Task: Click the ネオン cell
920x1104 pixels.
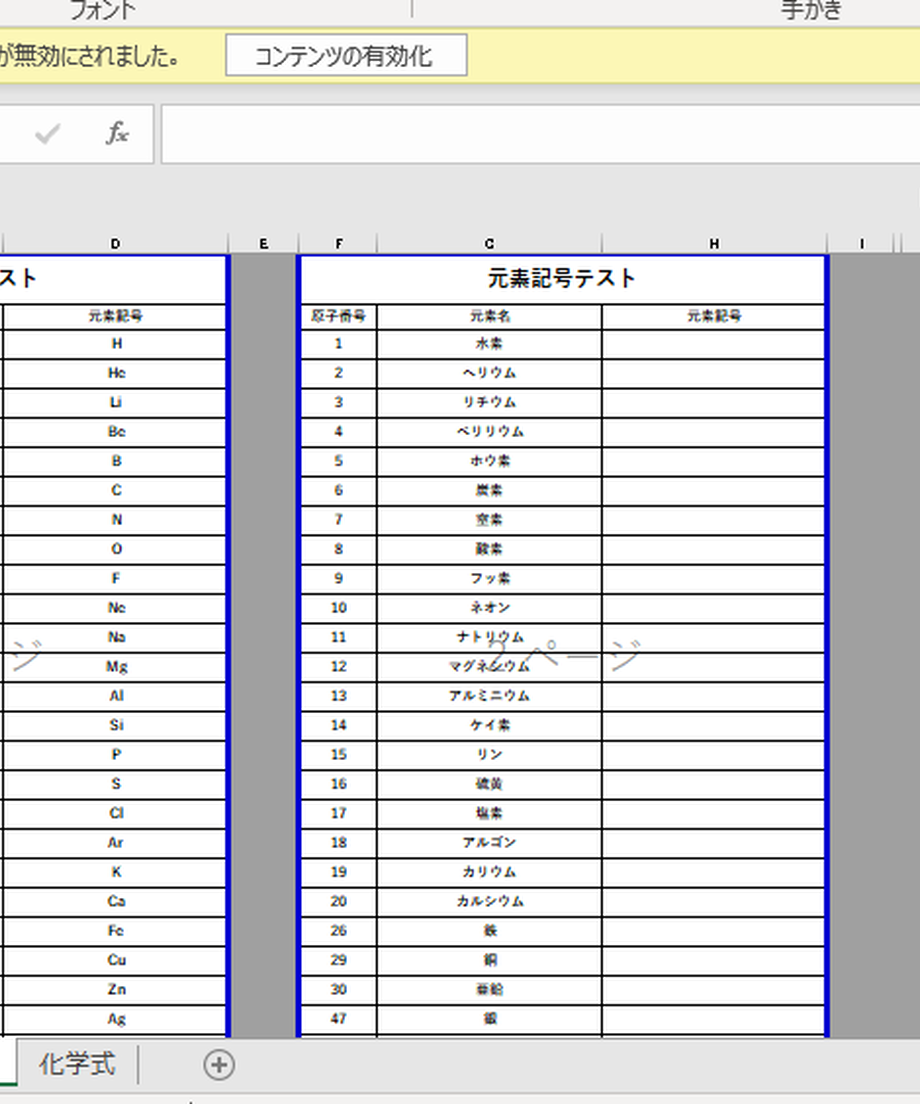Action: pyautogui.click(x=489, y=608)
